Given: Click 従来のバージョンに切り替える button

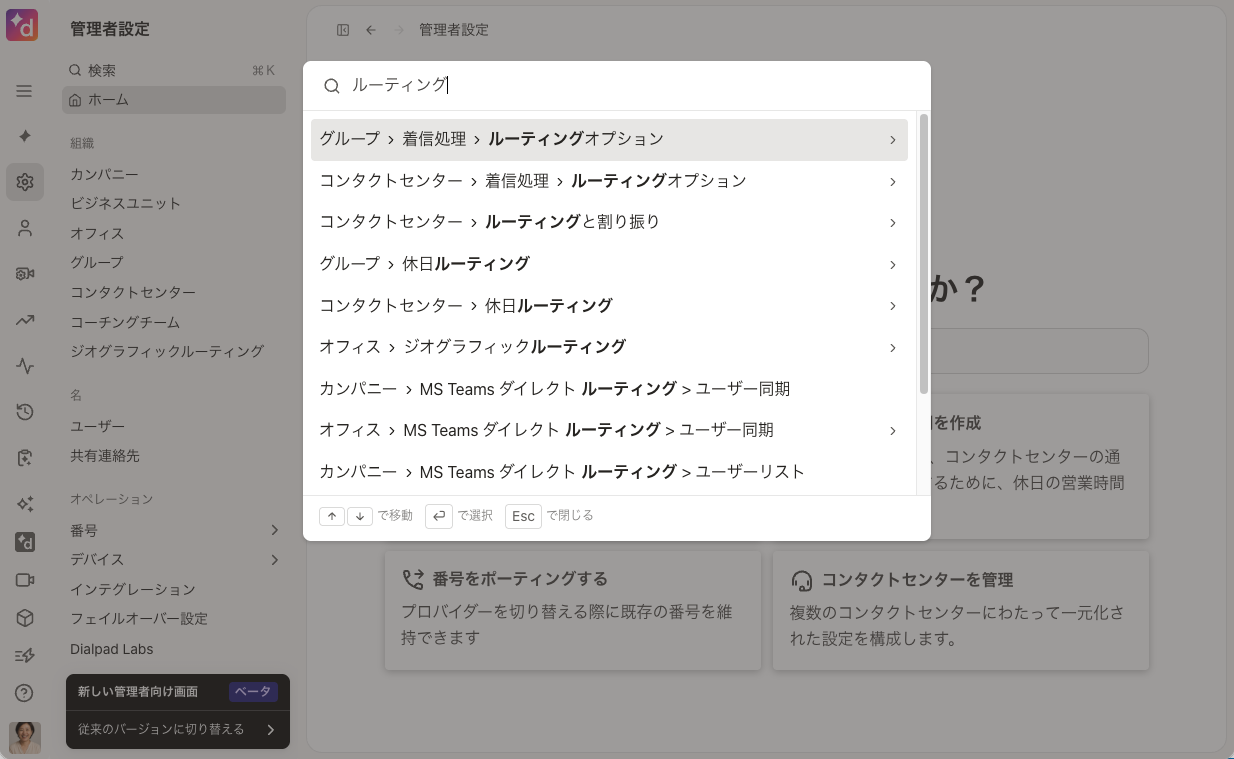Looking at the screenshot, I should 178,730.
